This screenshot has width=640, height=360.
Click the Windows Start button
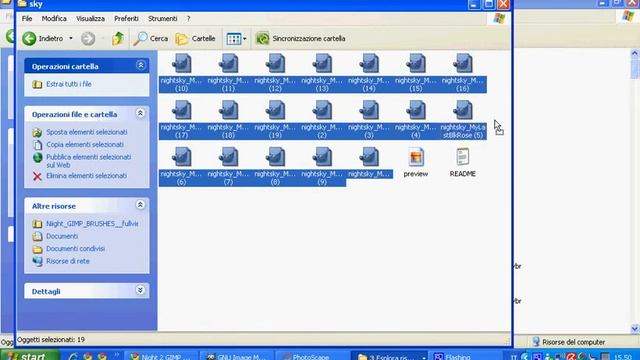(x=29, y=356)
